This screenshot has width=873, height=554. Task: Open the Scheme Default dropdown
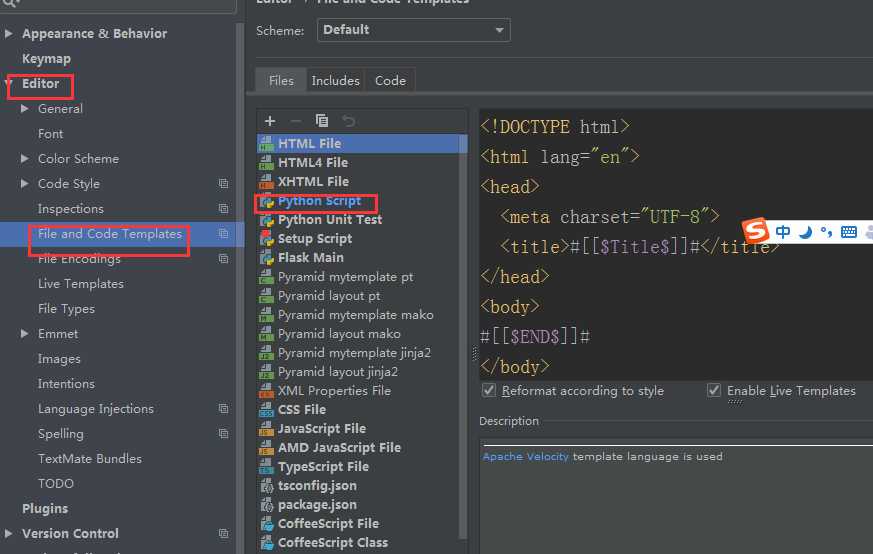tap(414, 30)
